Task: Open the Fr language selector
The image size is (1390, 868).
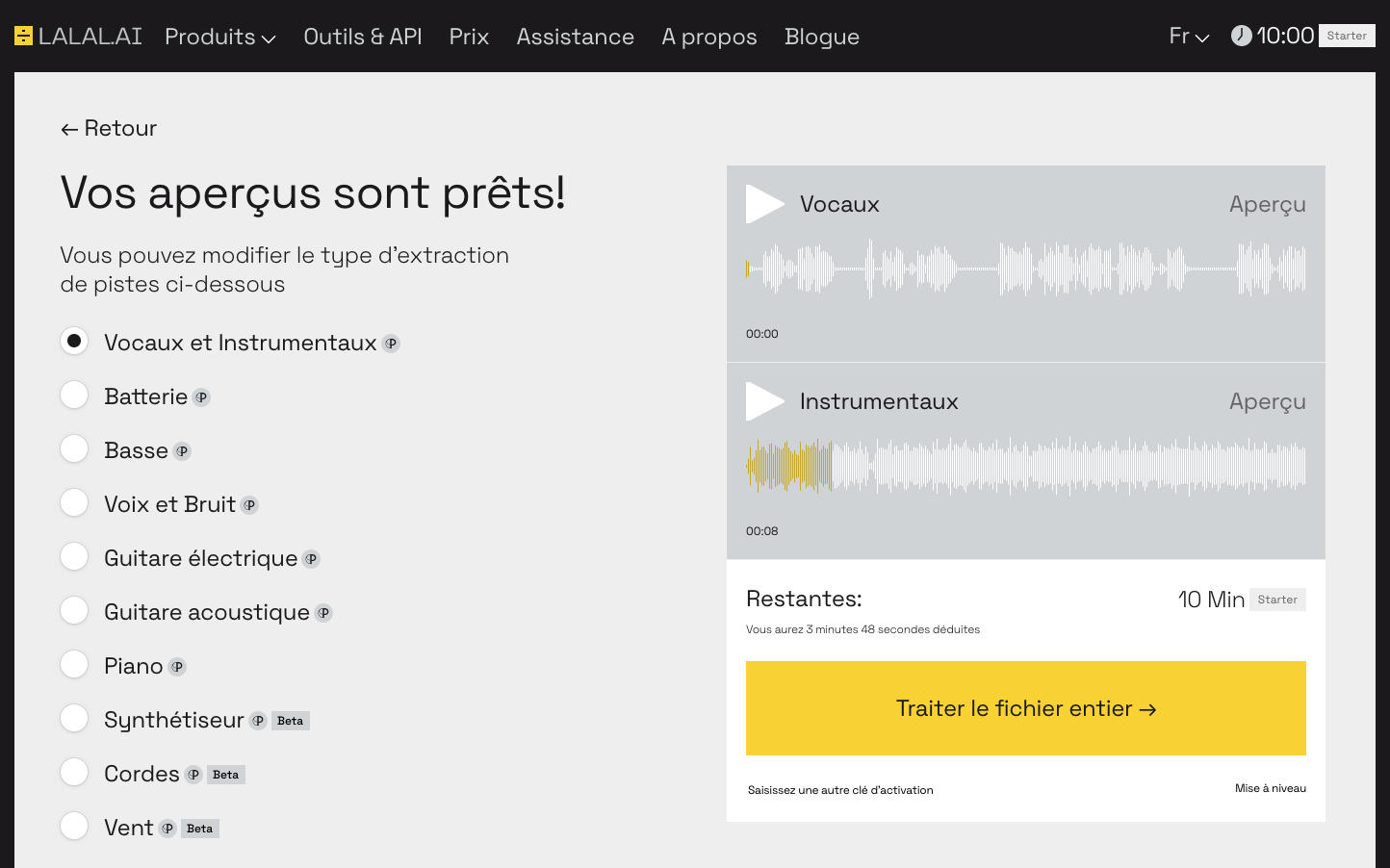Action: pos(1189,37)
